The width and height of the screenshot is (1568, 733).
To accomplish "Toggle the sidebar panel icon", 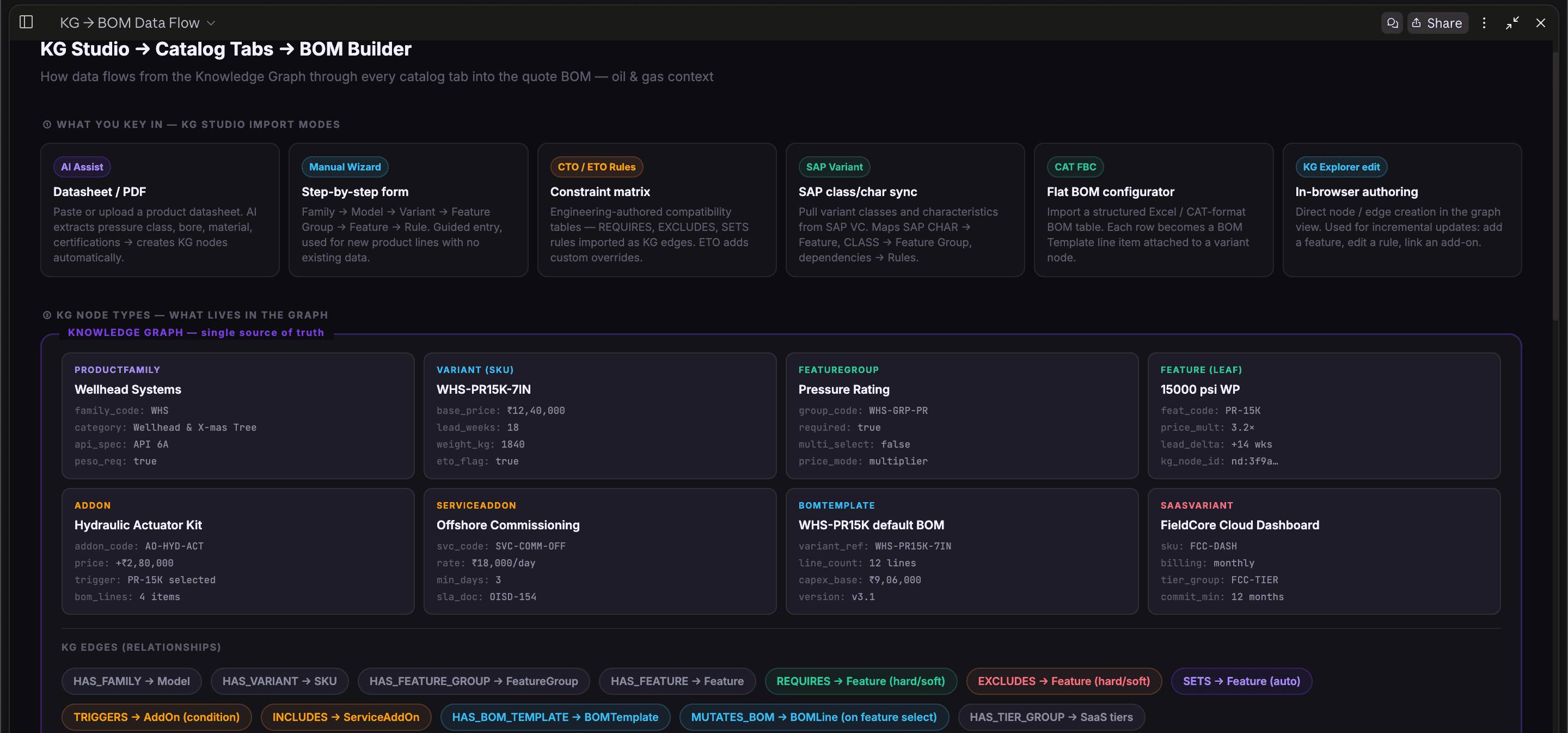I will 26,22.
